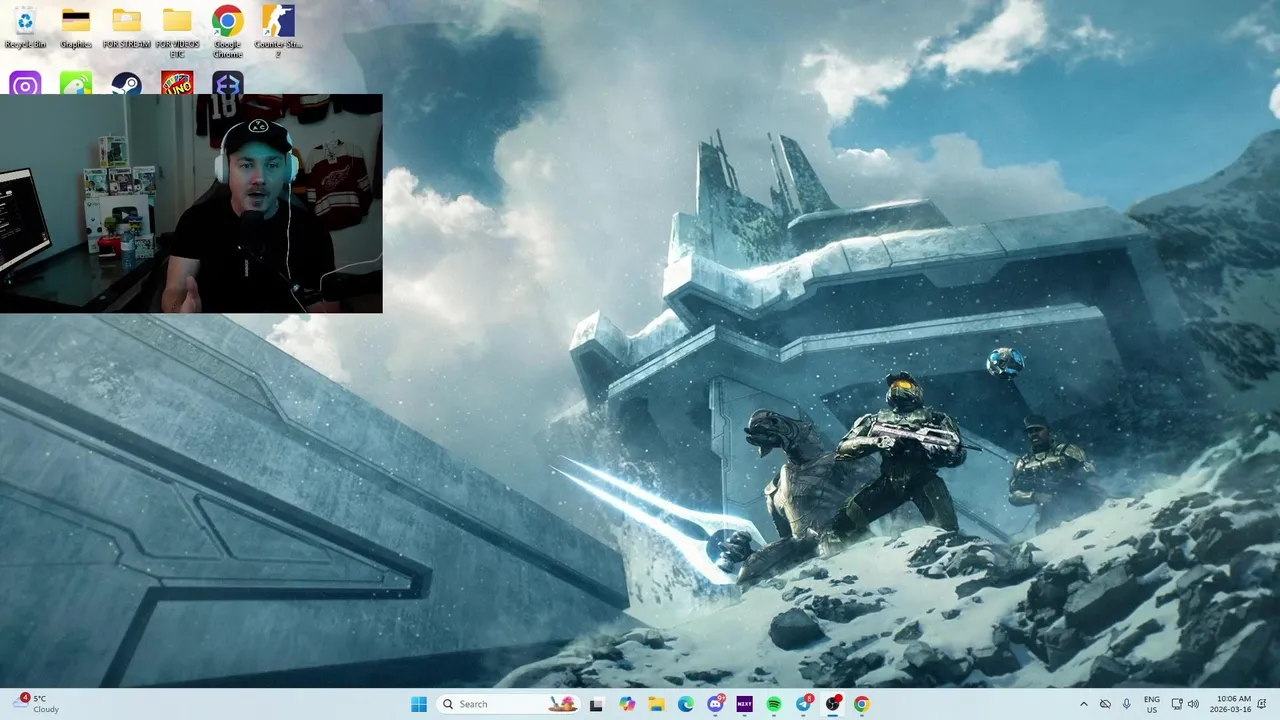Open the NZXT app in taskbar
The width and height of the screenshot is (1280, 720).
coord(744,704)
